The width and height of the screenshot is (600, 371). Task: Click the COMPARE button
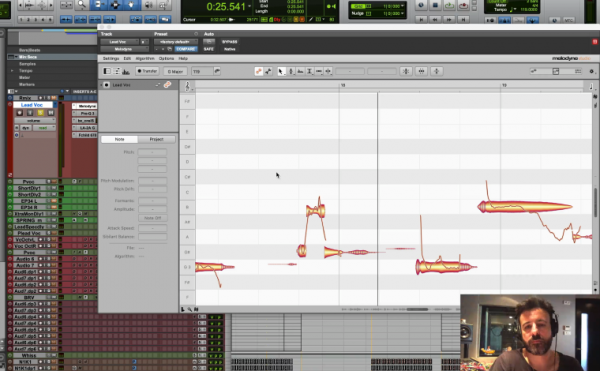click(186, 49)
